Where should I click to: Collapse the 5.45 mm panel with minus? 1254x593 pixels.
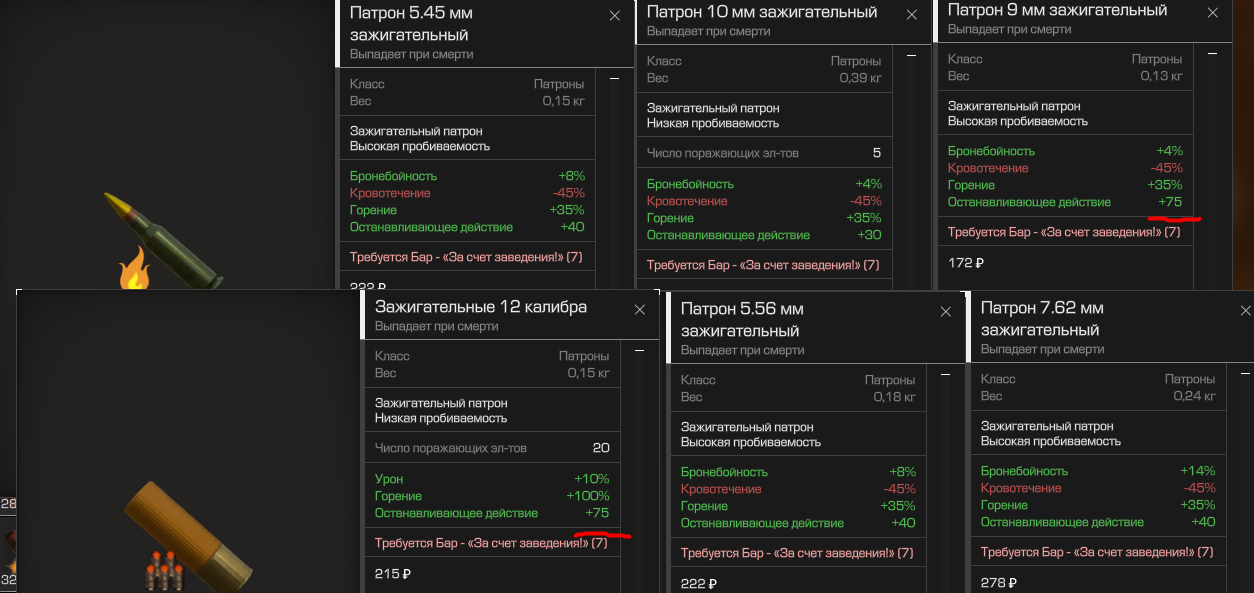[614, 78]
